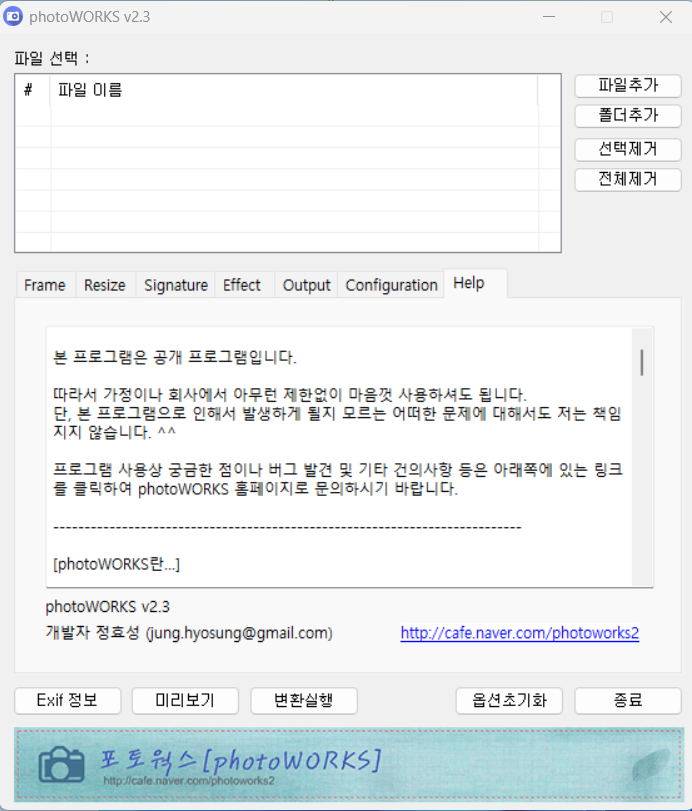Click the 폴더추가 button
This screenshot has width=692, height=811.
click(x=628, y=115)
